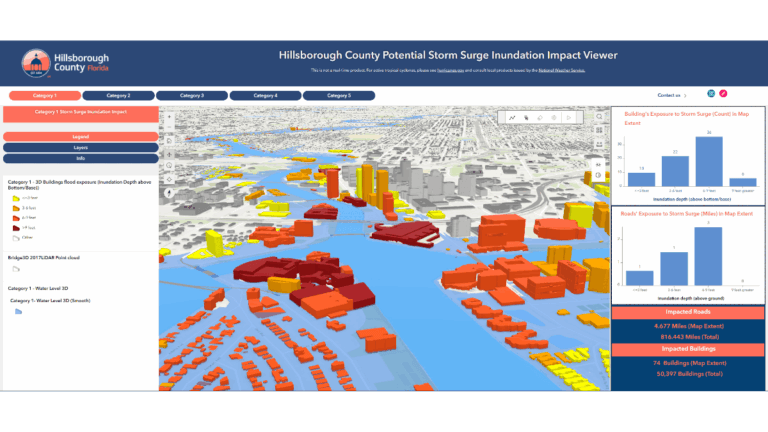Image resolution: width=768 pixels, height=432 pixels.
Task: Expand the Contact us chevron
Action: point(685,96)
